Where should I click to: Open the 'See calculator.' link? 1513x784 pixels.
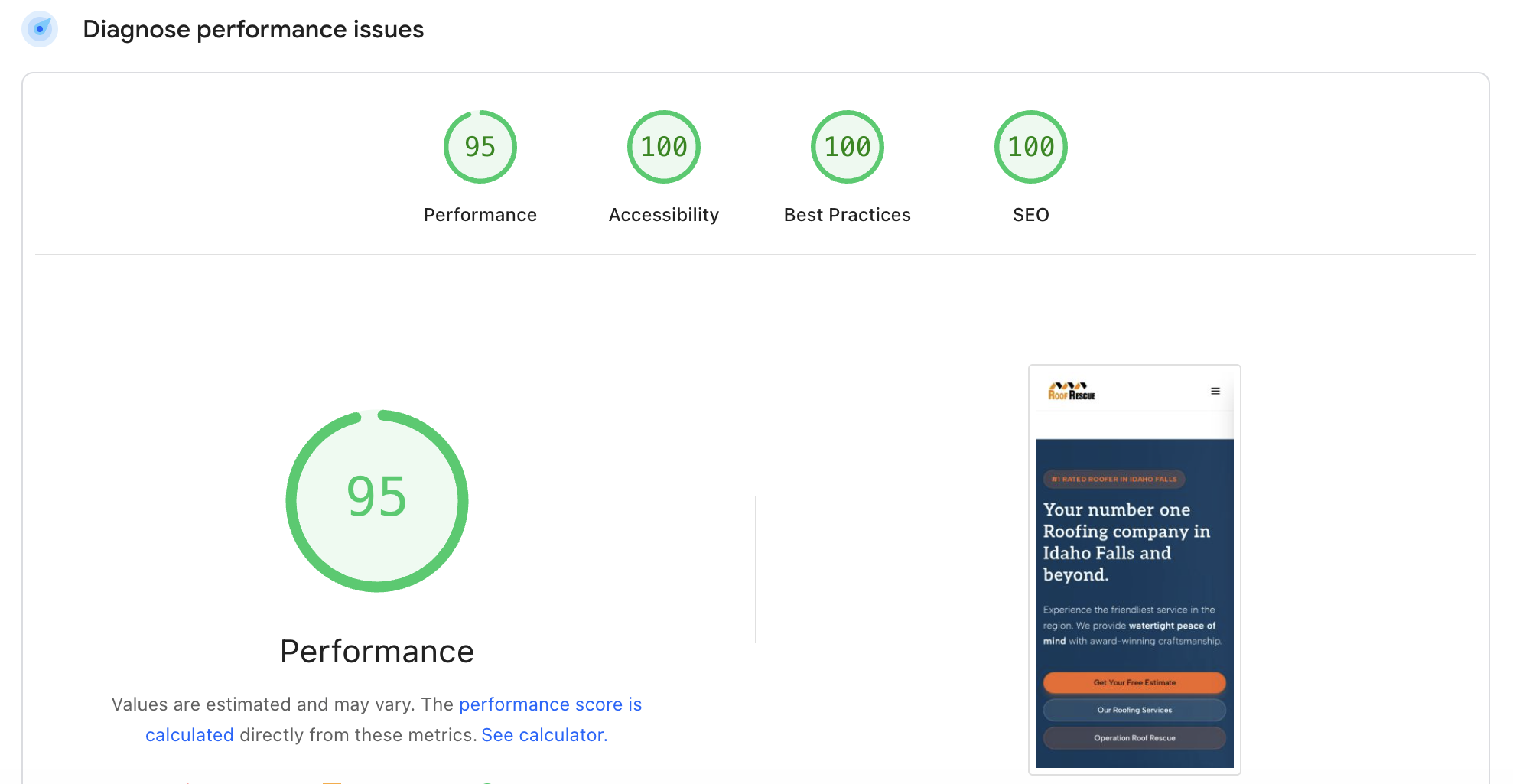coord(545,735)
